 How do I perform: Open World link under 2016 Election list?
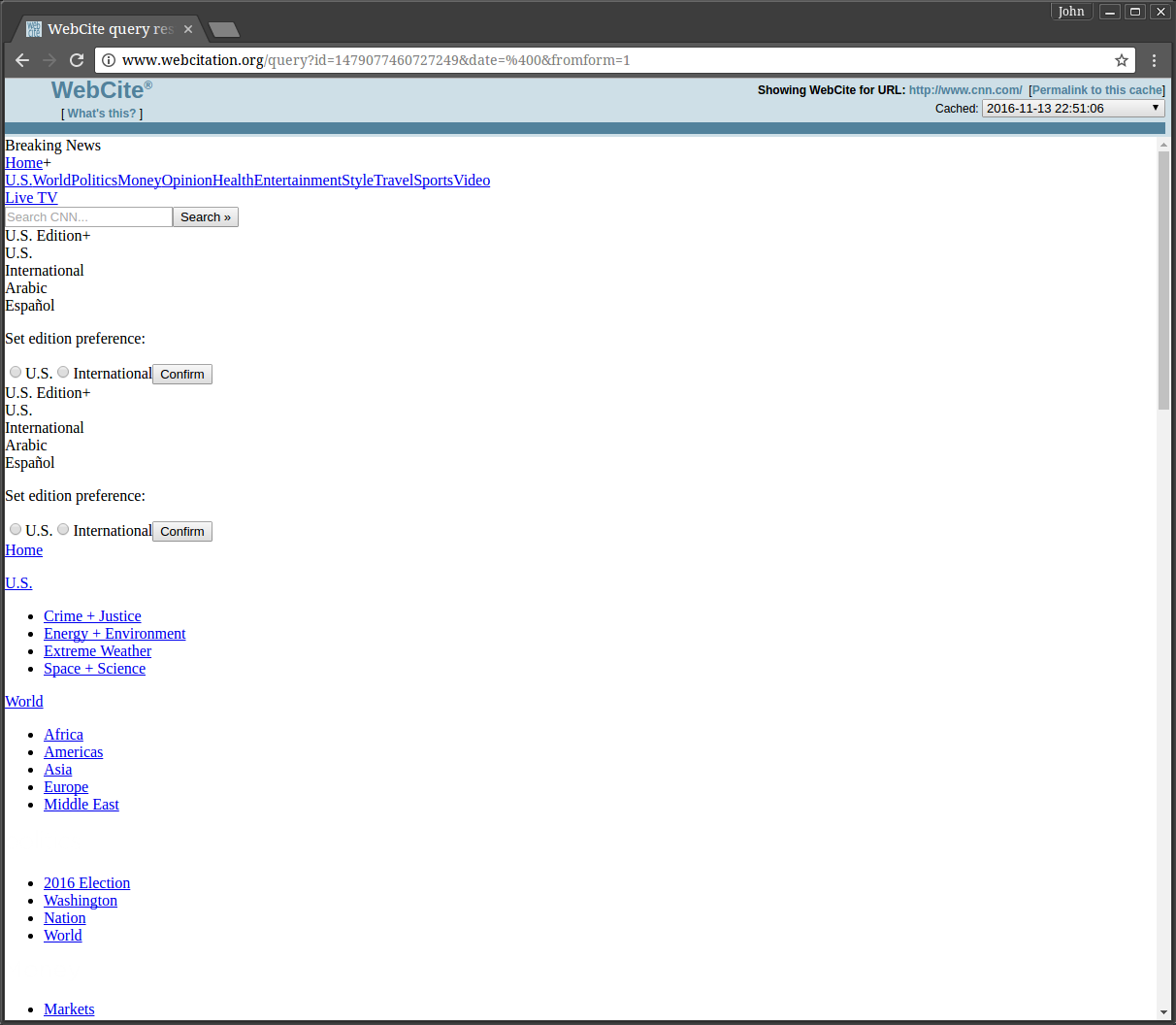pos(63,936)
